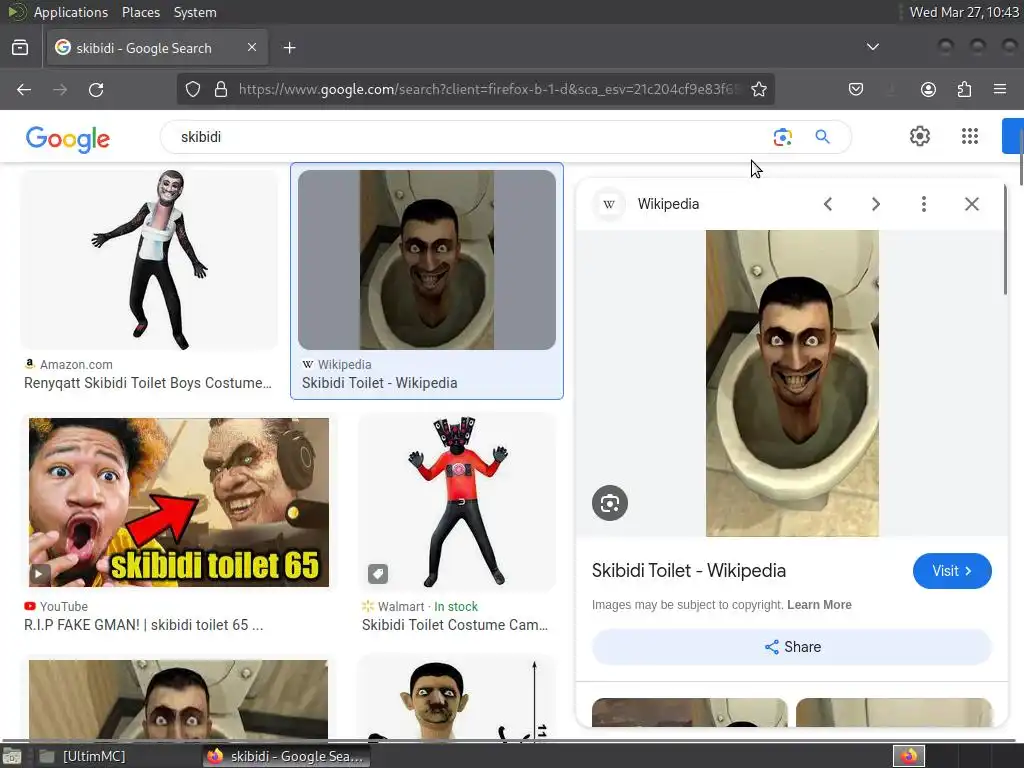Show next image in preview panel
The width and height of the screenshot is (1024, 768).
click(876, 204)
